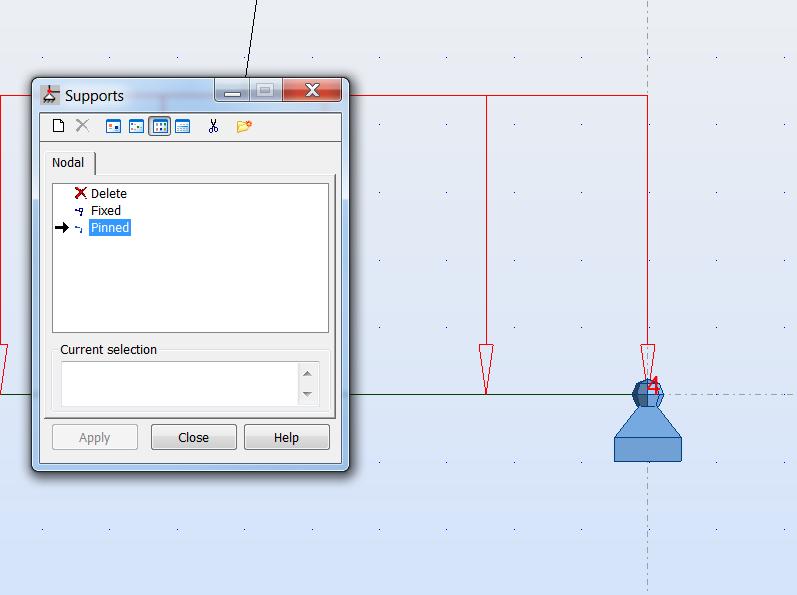Click the Close button
The image size is (797, 595).
(x=194, y=437)
